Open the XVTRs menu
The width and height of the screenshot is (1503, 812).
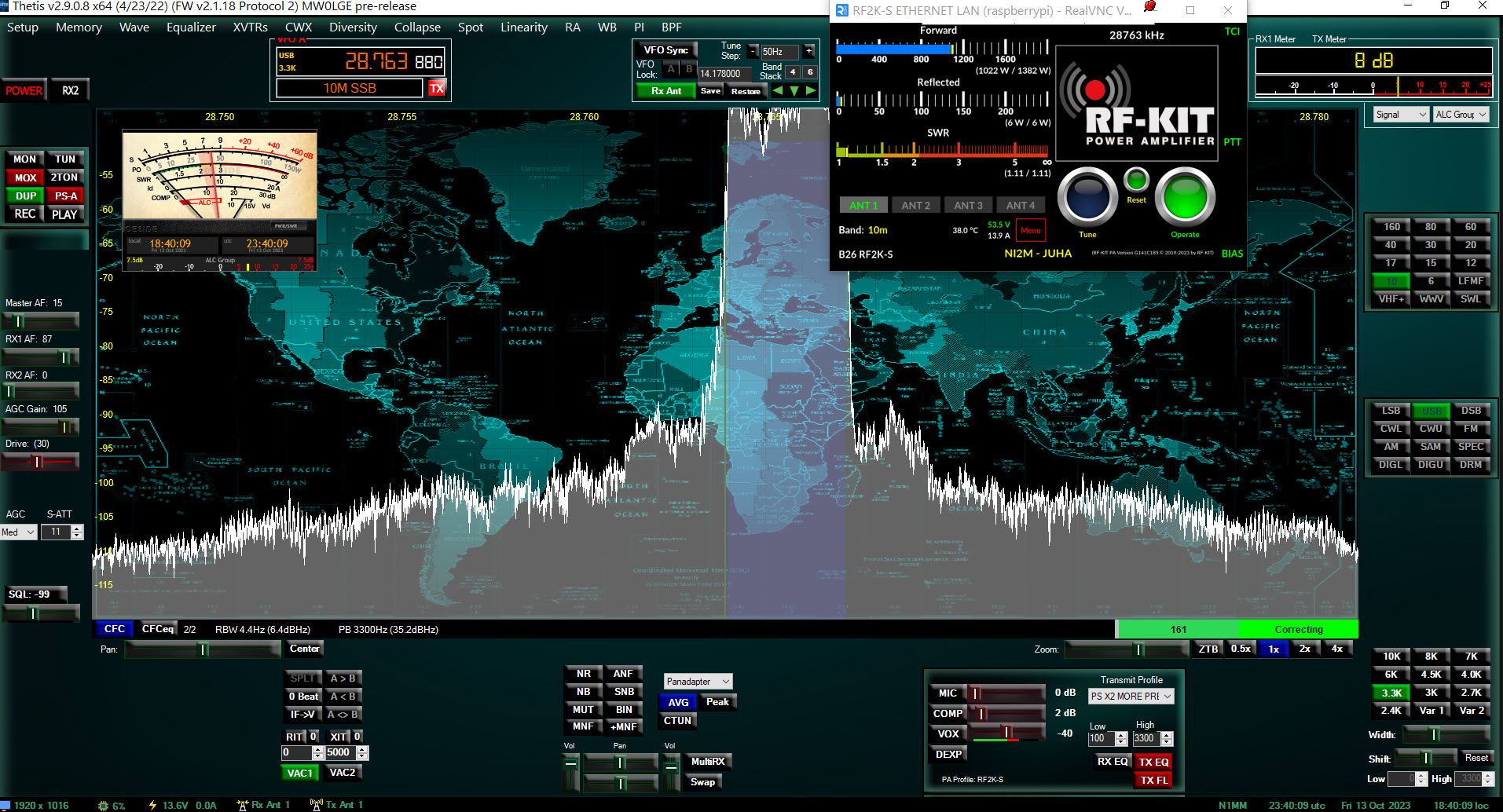tap(251, 27)
